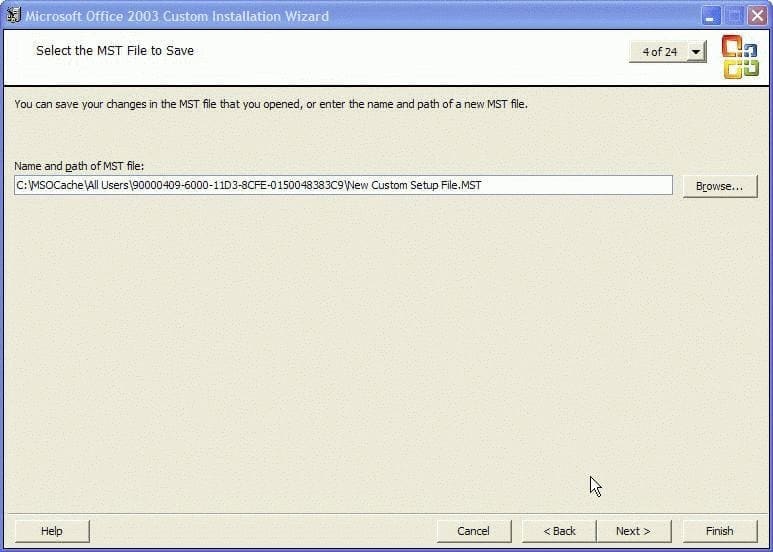Viewport: 773px width, 552px height.
Task: Click into the MST file path field
Action: tap(343, 185)
